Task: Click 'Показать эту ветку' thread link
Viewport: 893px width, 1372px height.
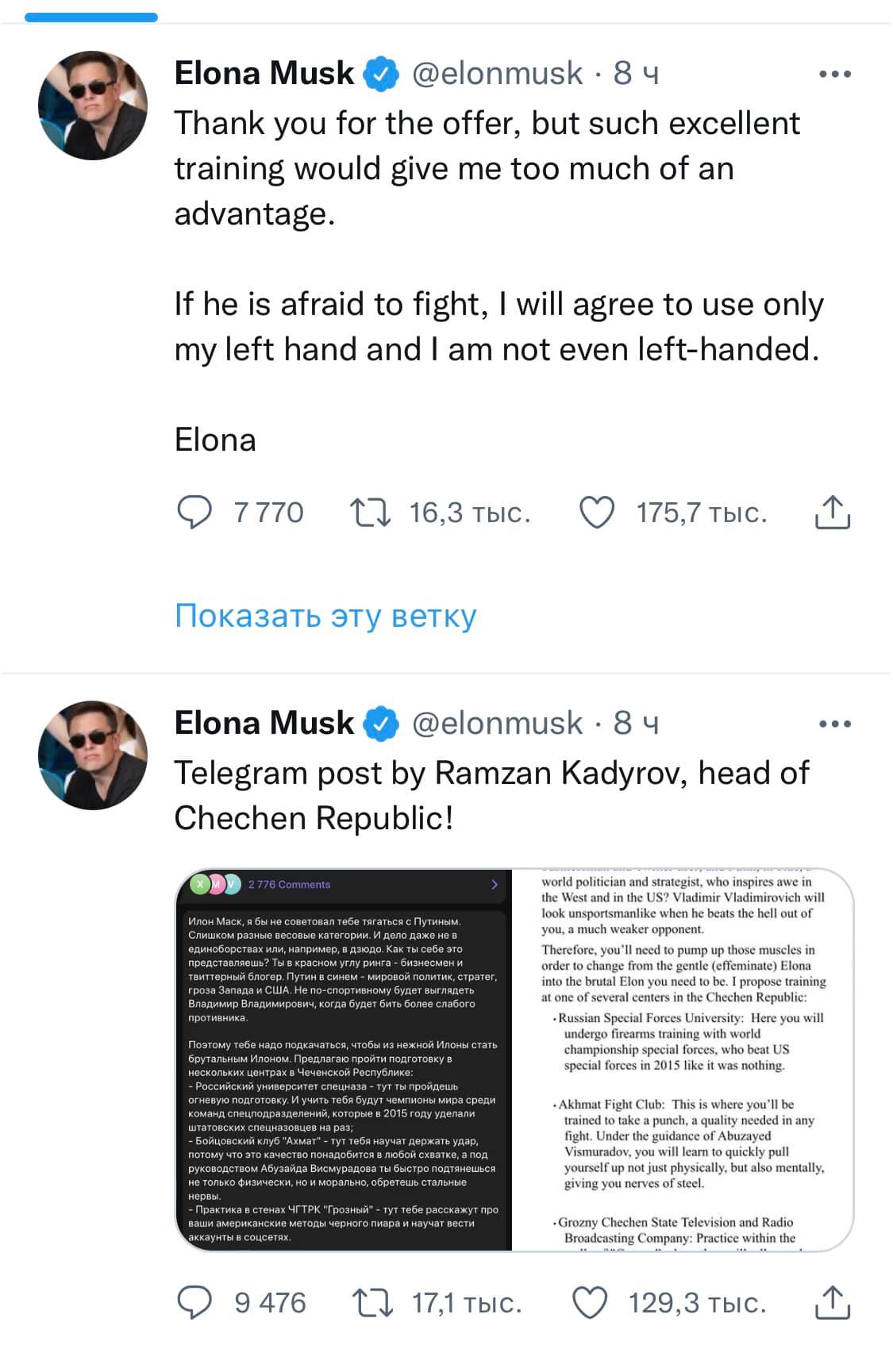Action: pos(325,616)
